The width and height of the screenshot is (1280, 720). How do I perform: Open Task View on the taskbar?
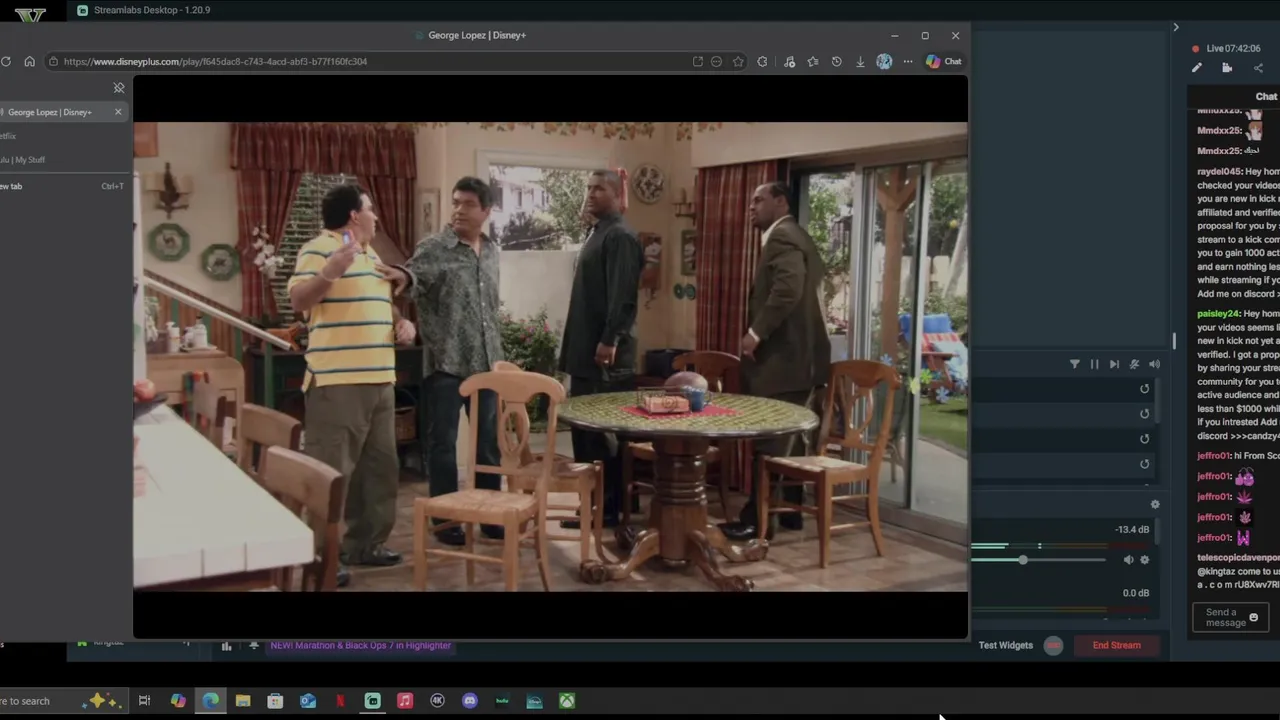(x=144, y=701)
